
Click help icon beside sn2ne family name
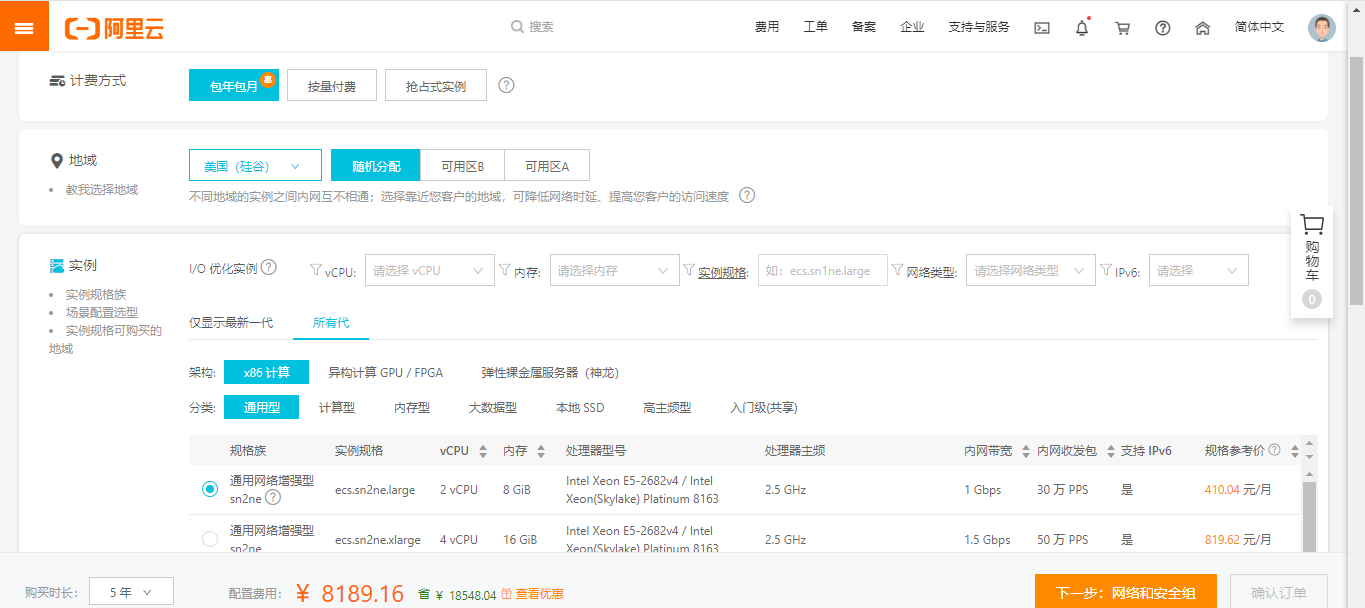(273, 497)
